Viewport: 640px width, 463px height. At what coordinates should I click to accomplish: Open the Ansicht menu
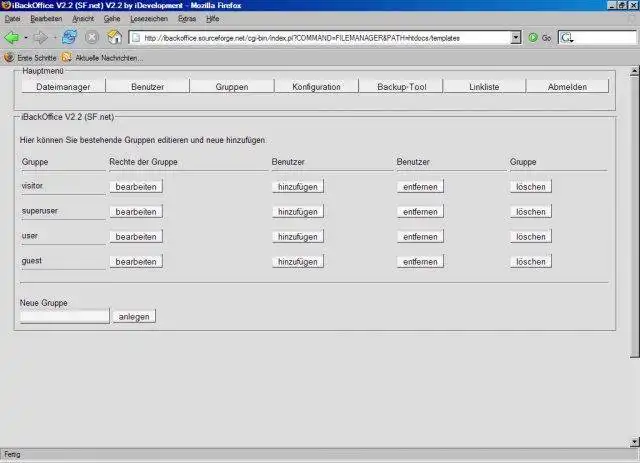83,19
